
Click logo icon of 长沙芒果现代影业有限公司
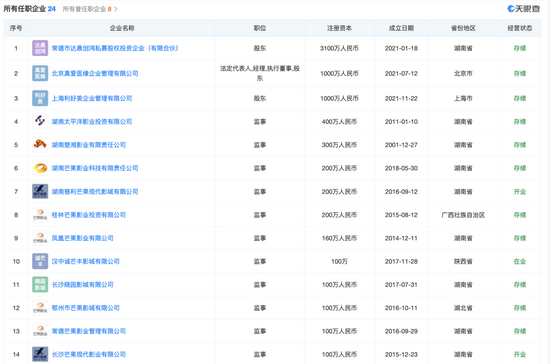point(40,354)
